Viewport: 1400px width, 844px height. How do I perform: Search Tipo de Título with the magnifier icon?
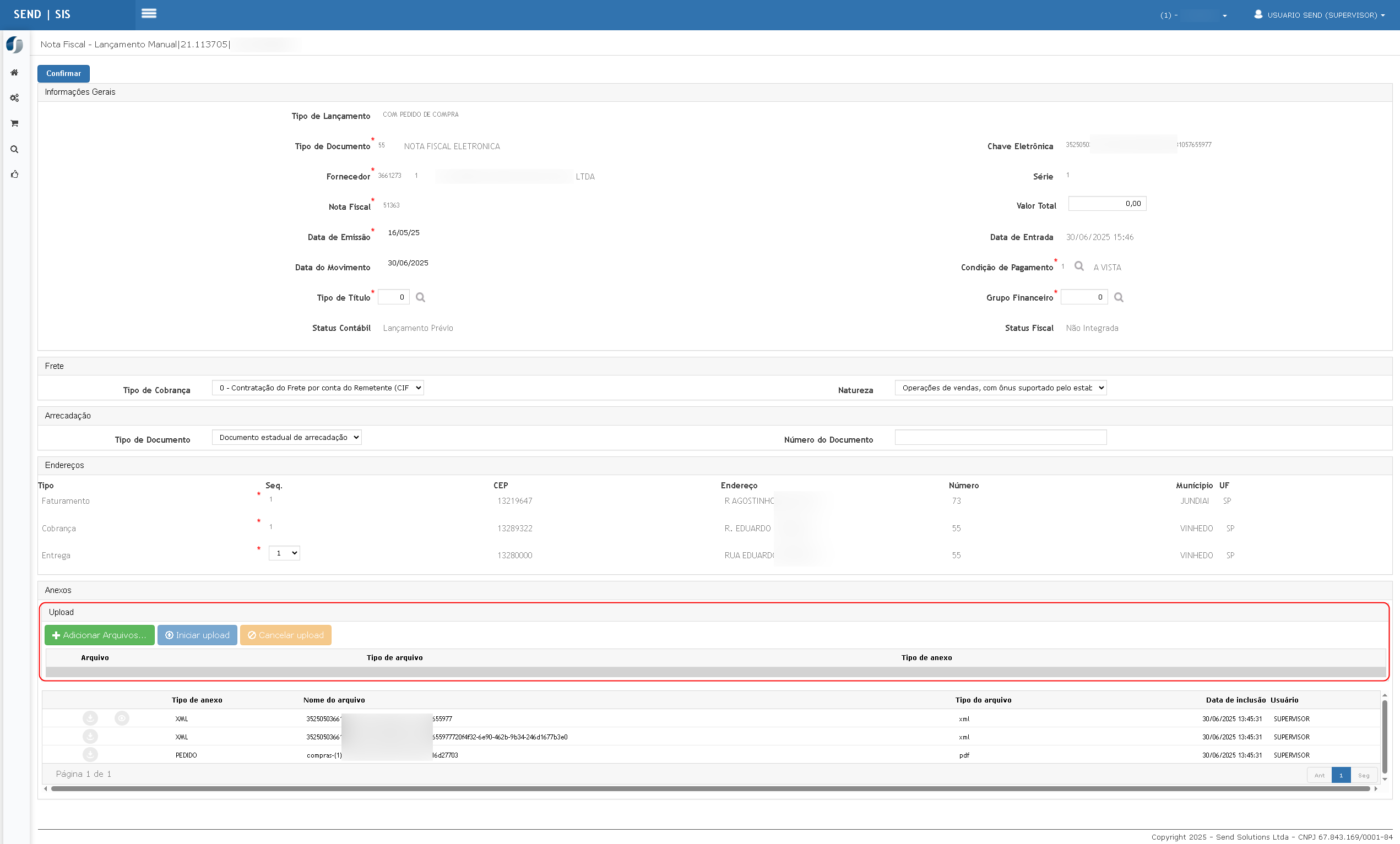pyautogui.click(x=420, y=297)
